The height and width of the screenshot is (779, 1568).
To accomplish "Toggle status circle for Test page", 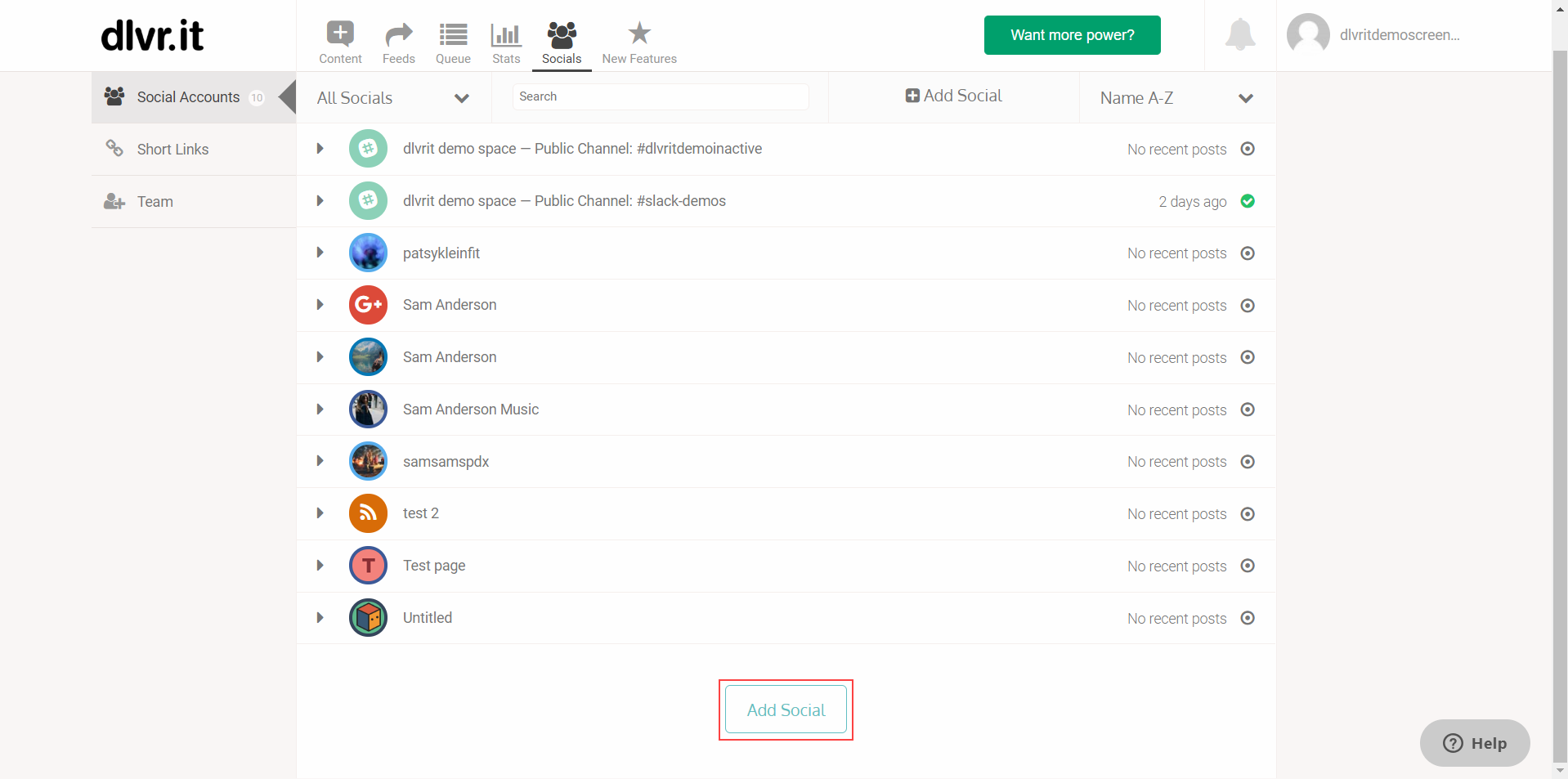I will [1248, 566].
